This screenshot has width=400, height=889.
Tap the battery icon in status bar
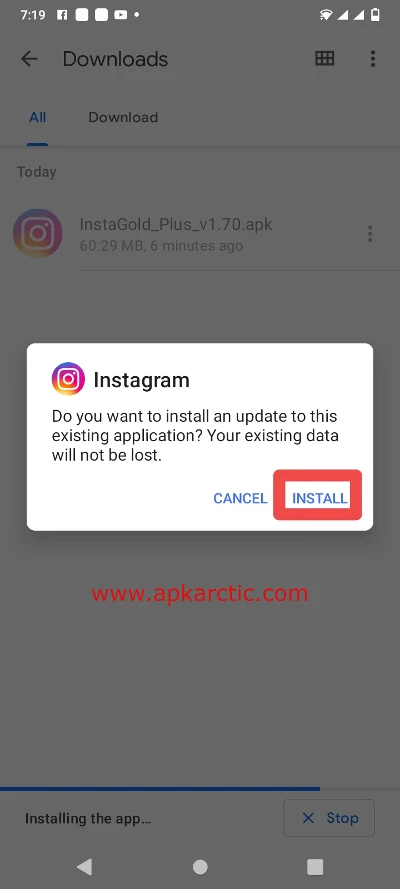tap(375, 15)
